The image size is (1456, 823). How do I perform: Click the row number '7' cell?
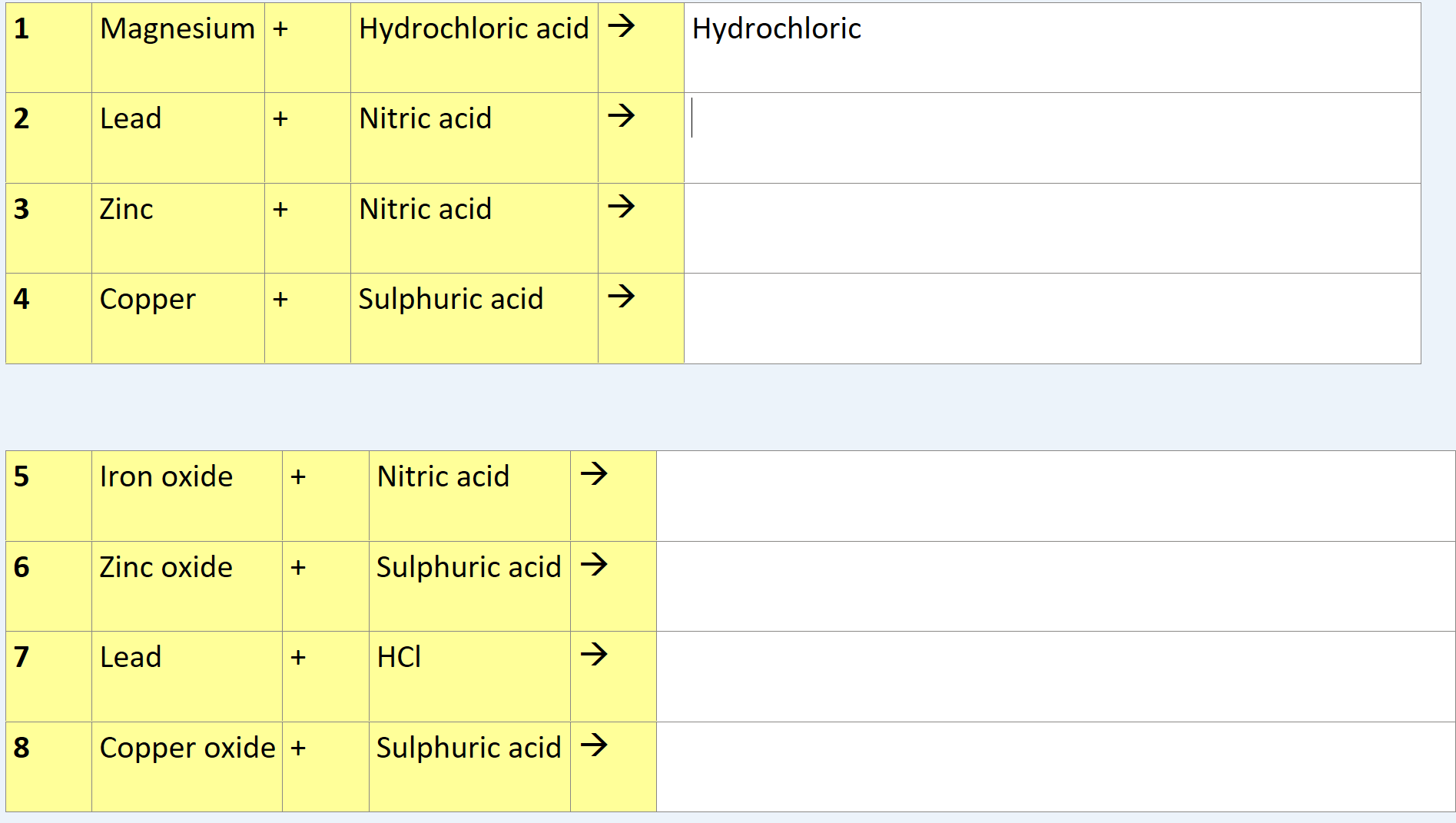tap(48, 676)
